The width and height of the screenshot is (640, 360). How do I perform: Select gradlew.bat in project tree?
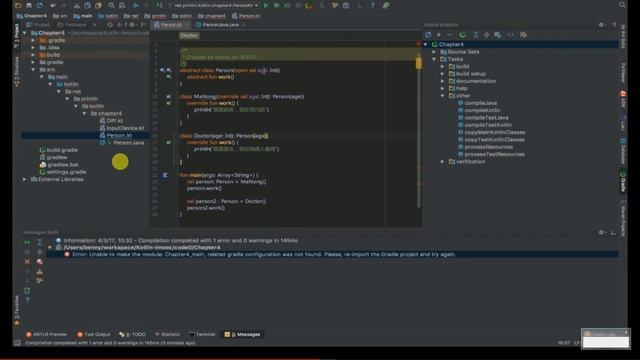pos(62,165)
